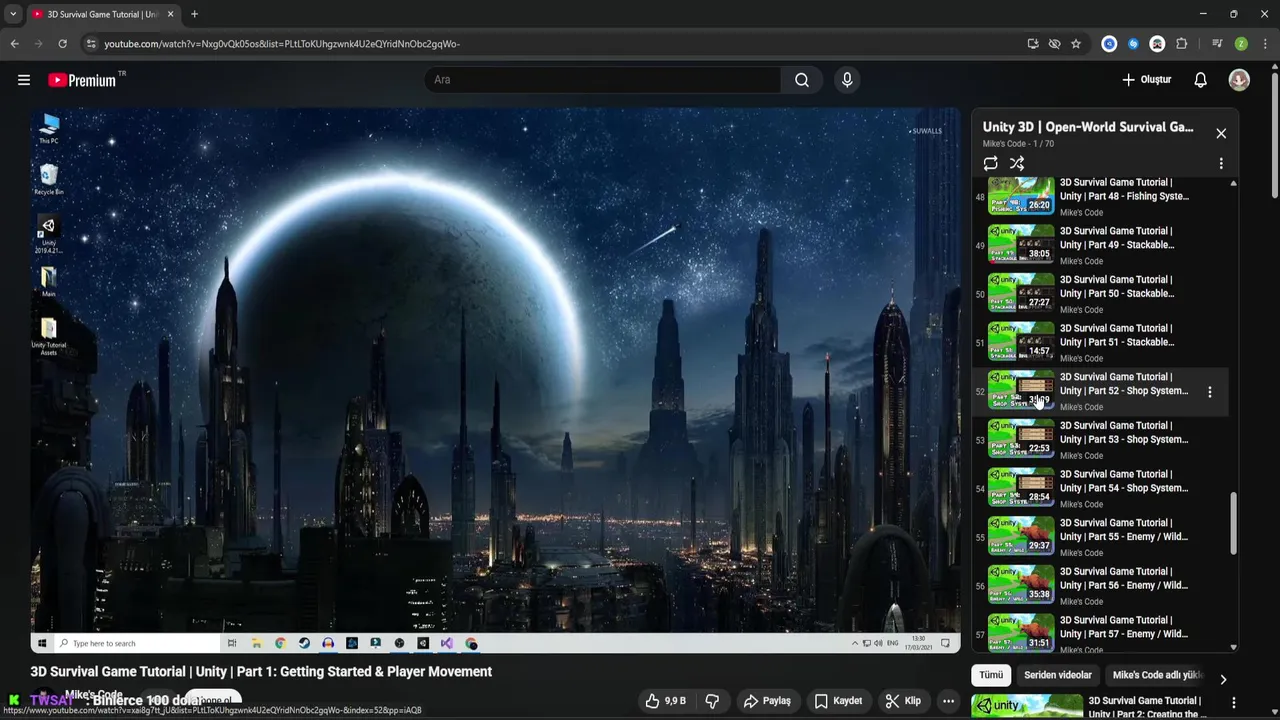Viewport: 1280px width, 720px height.
Task: Open a new browser tab
Action: click(194, 14)
